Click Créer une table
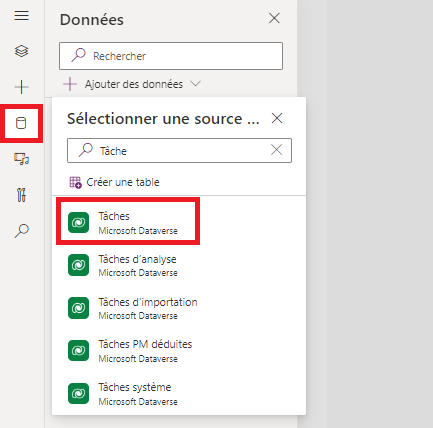This screenshot has width=433, height=428. click(114, 182)
